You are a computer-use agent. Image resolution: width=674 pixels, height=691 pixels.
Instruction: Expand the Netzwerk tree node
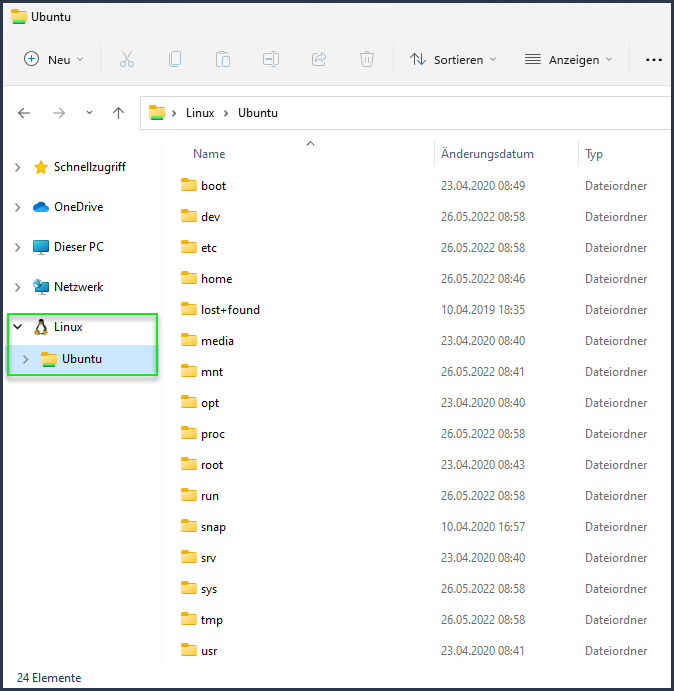click(x=18, y=287)
